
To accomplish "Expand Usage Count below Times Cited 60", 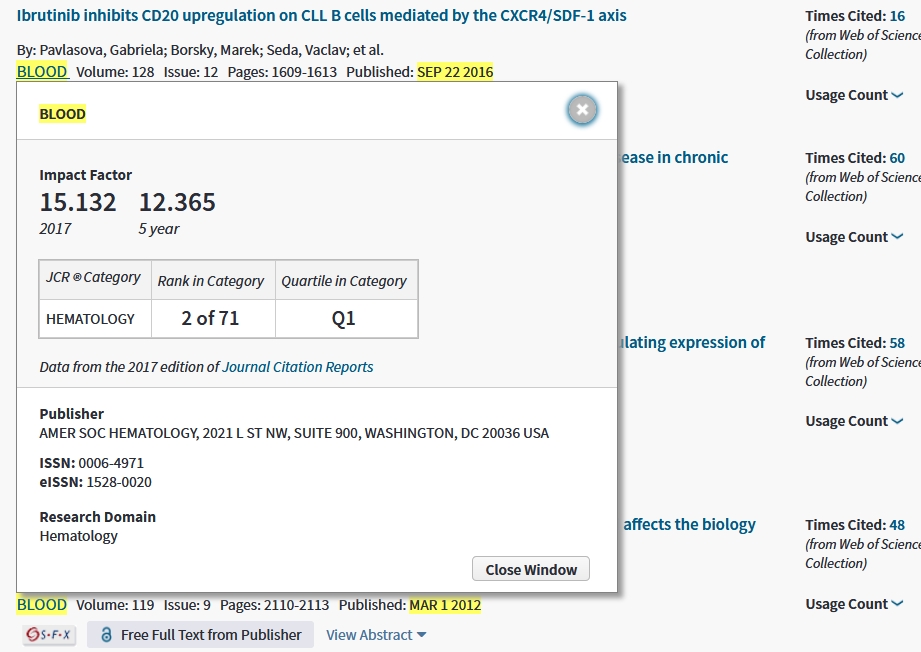I will pos(854,237).
